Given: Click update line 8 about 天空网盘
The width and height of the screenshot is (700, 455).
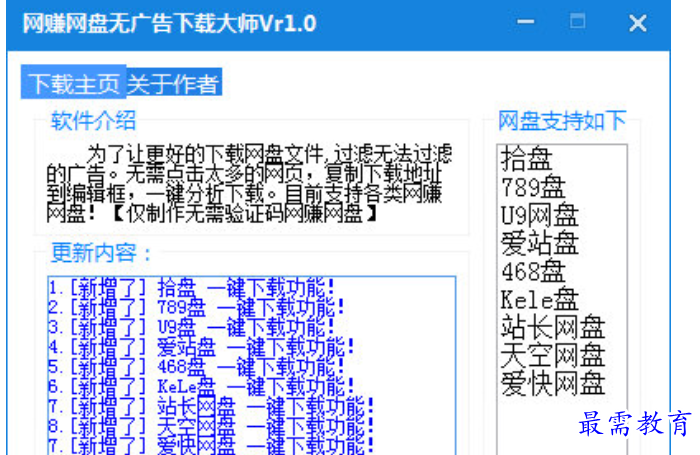Looking at the screenshot, I should tap(212, 426).
